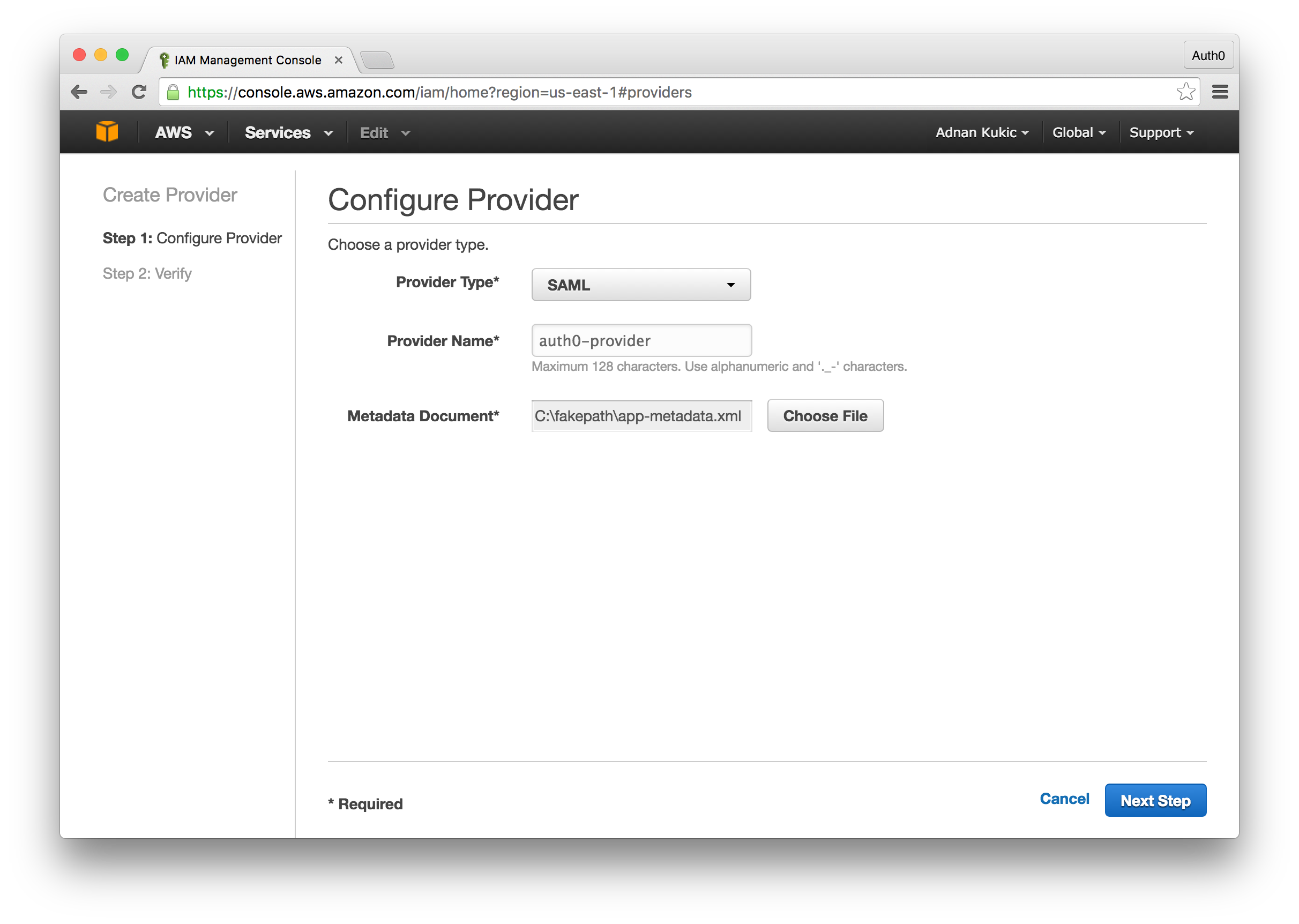Screen dimensions: 1299x924
Task: Click the Choose File button
Action: [825, 416]
